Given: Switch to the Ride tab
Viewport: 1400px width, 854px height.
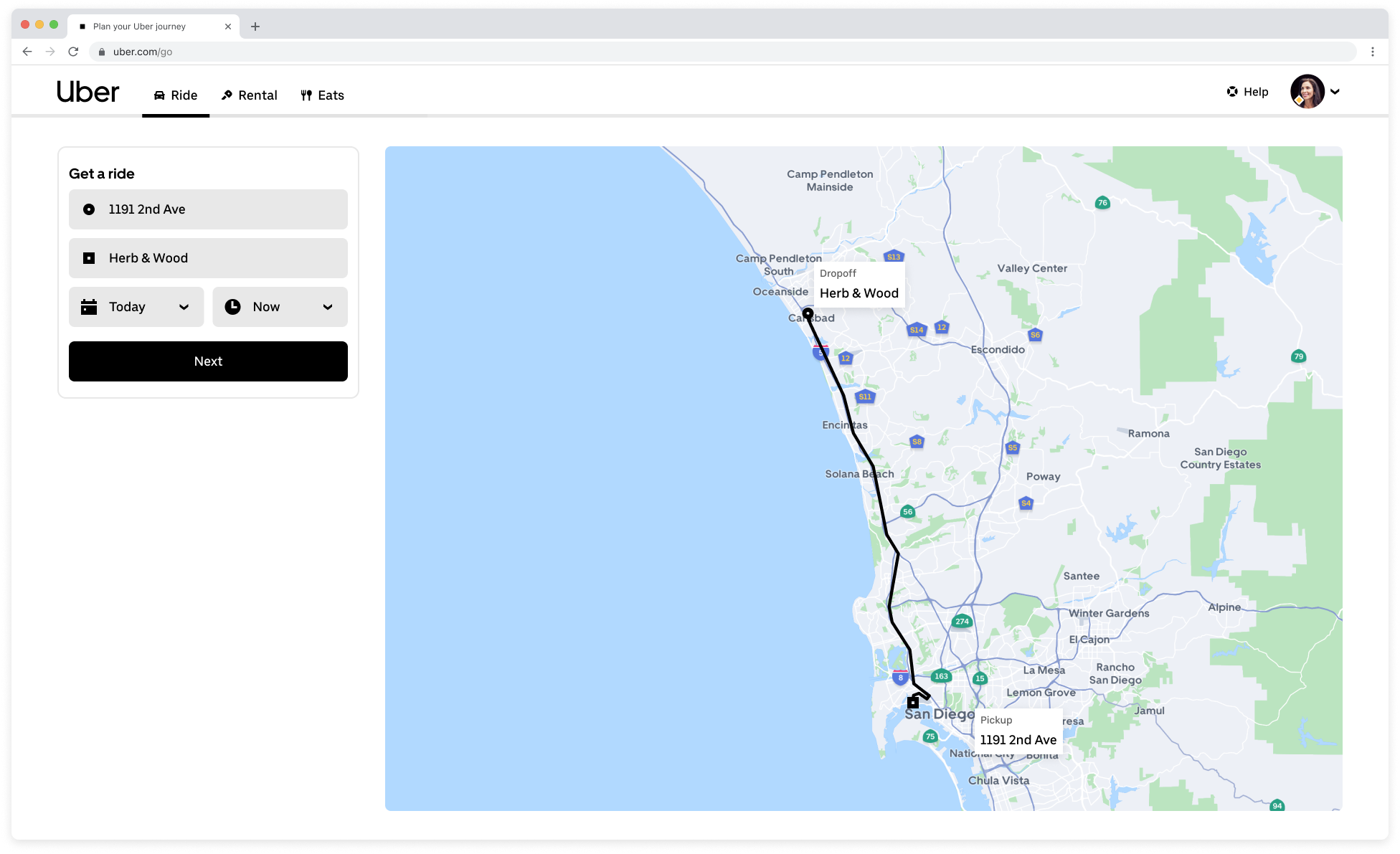Looking at the screenshot, I should tap(176, 95).
